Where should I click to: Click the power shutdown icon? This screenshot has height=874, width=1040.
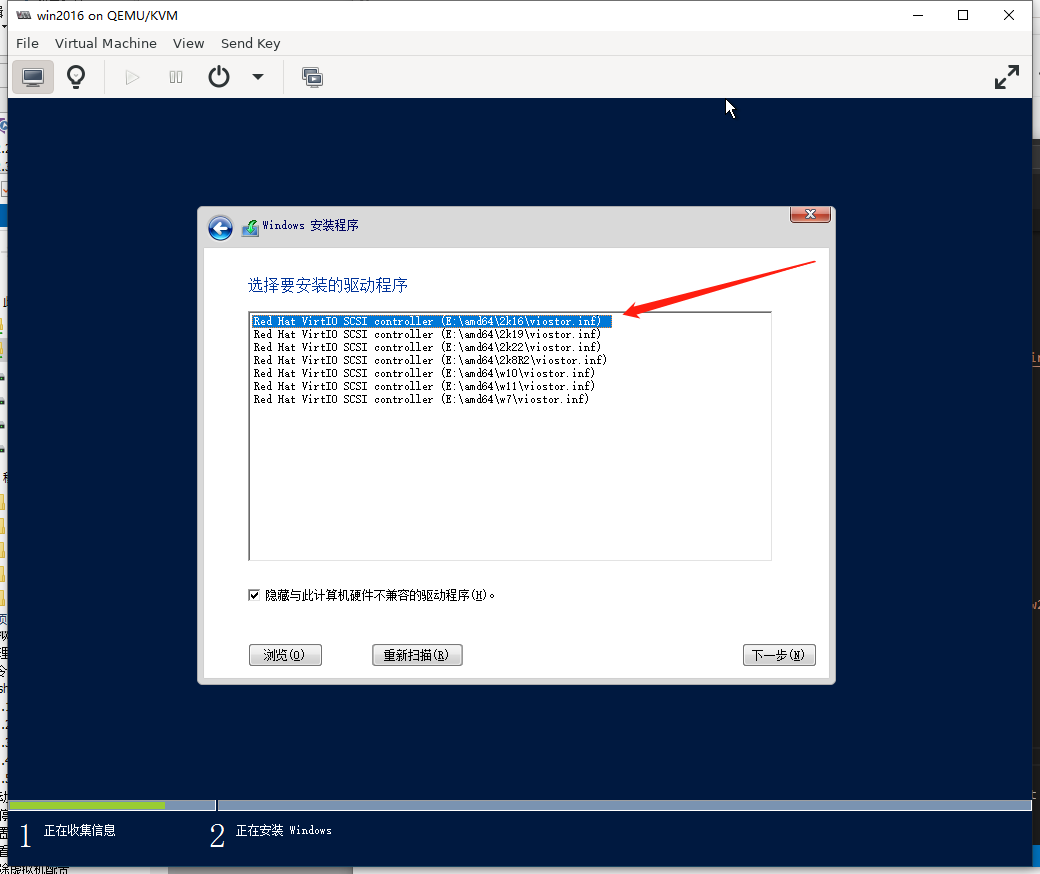219,77
